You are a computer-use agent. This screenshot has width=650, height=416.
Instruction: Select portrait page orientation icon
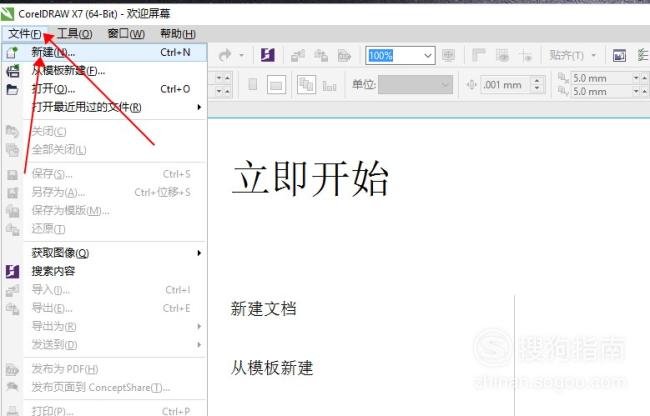(x=252, y=85)
